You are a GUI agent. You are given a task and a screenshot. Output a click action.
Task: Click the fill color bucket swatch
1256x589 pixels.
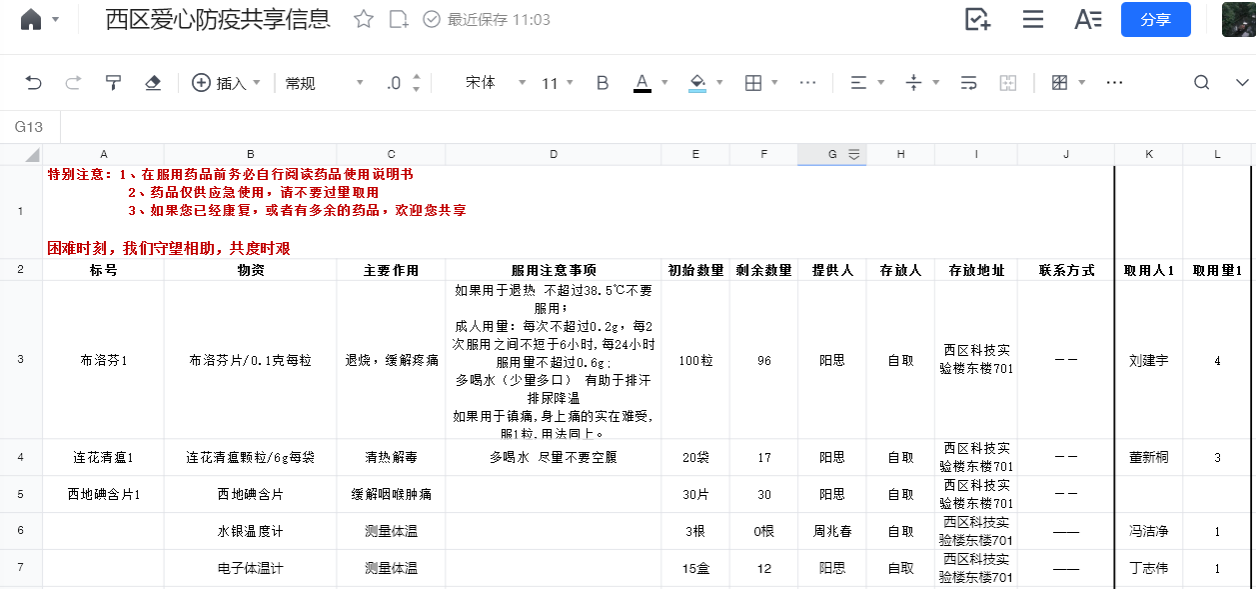tap(697, 83)
